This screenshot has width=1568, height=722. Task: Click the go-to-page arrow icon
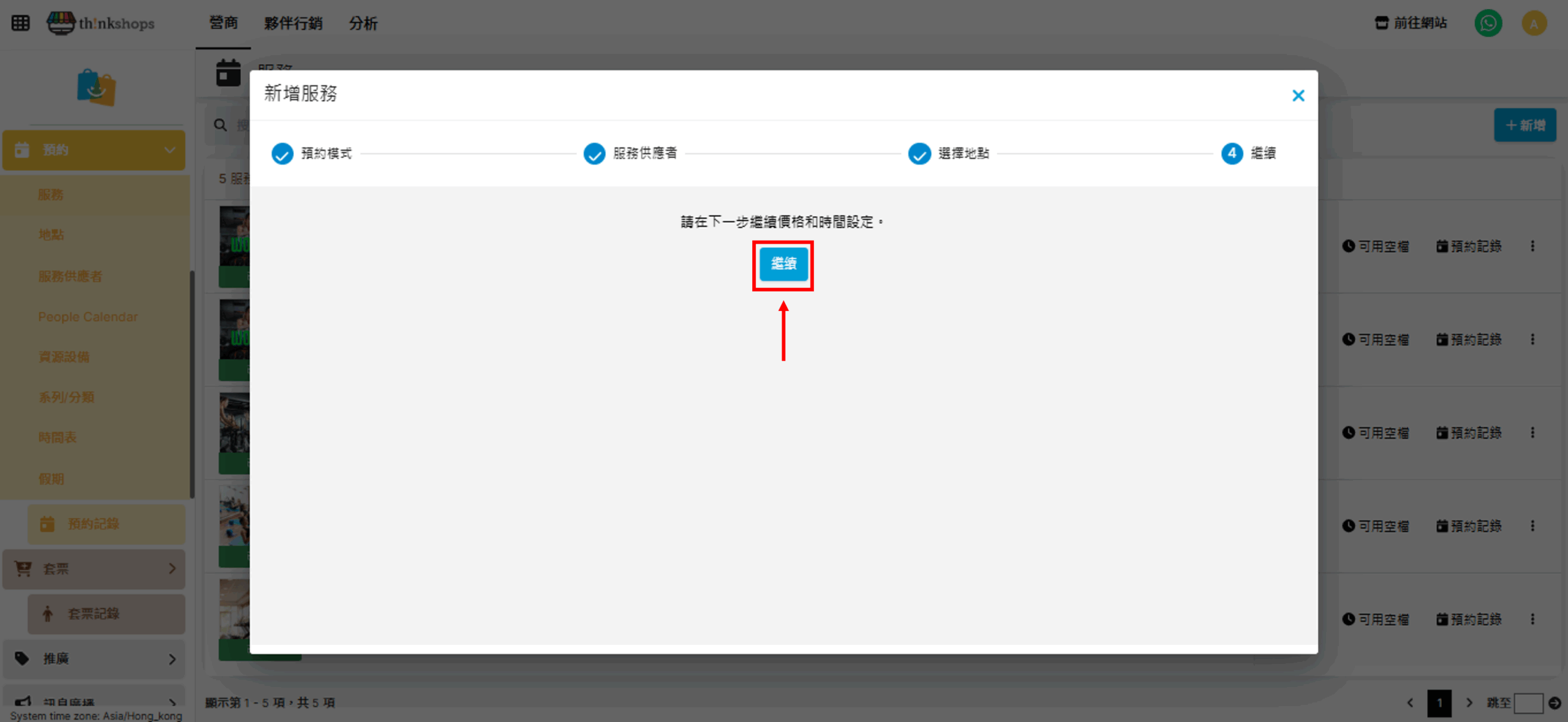coord(1555,703)
